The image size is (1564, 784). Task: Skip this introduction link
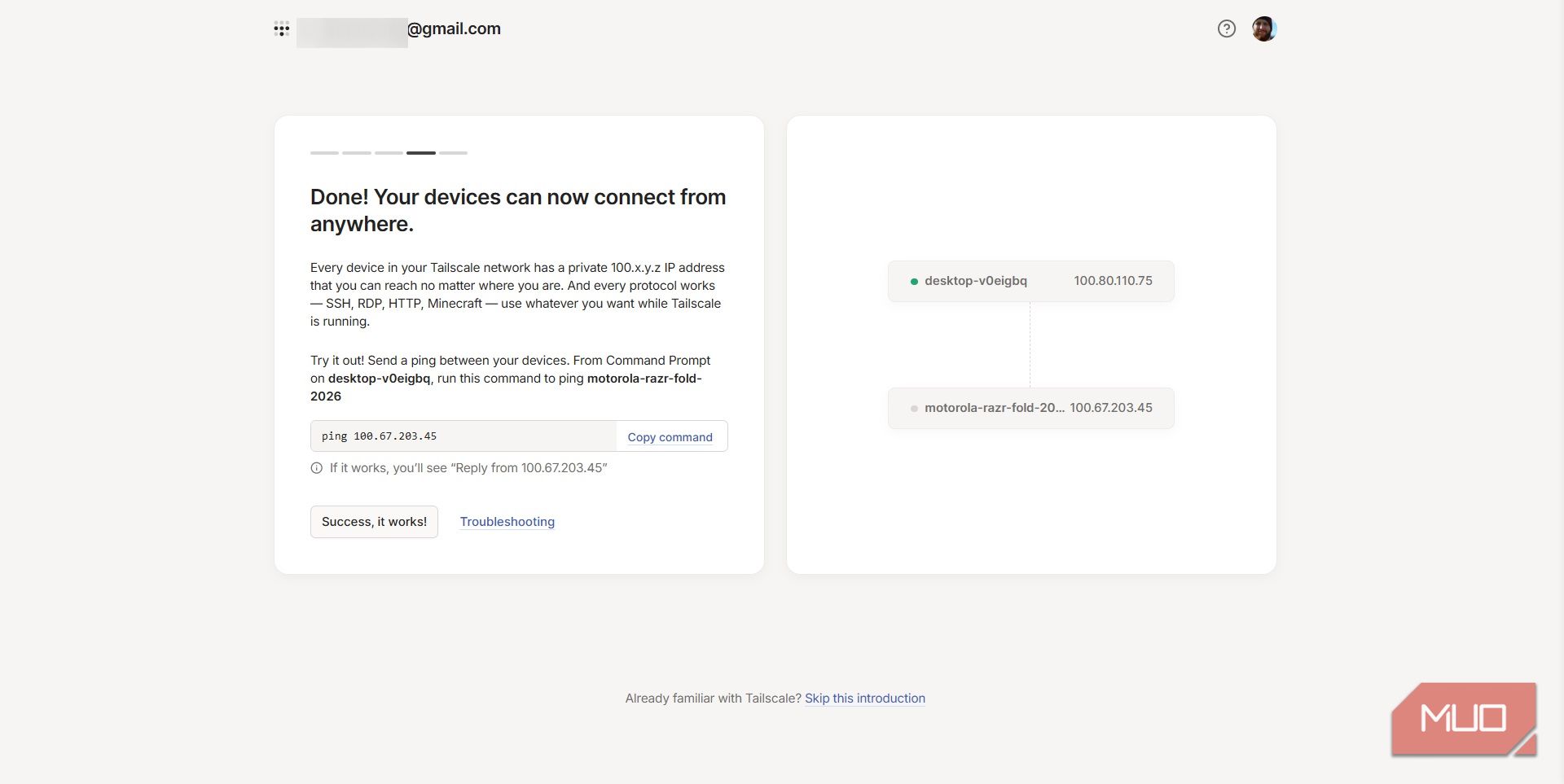pyautogui.click(x=865, y=699)
